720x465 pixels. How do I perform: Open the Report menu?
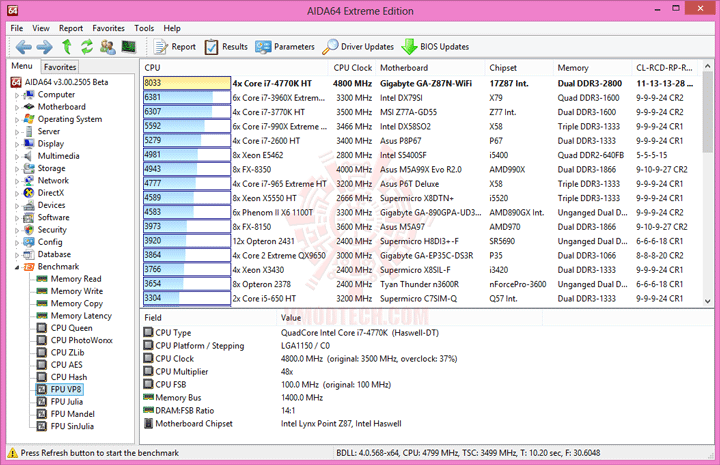coord(71,28)
